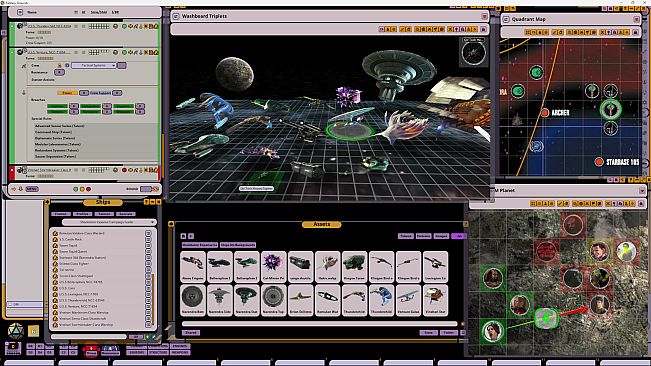The width and height of the screenshot is (651, 366).
Task: Open Starbase 364 (Narendra Station) entry
Action: (82, 258)
